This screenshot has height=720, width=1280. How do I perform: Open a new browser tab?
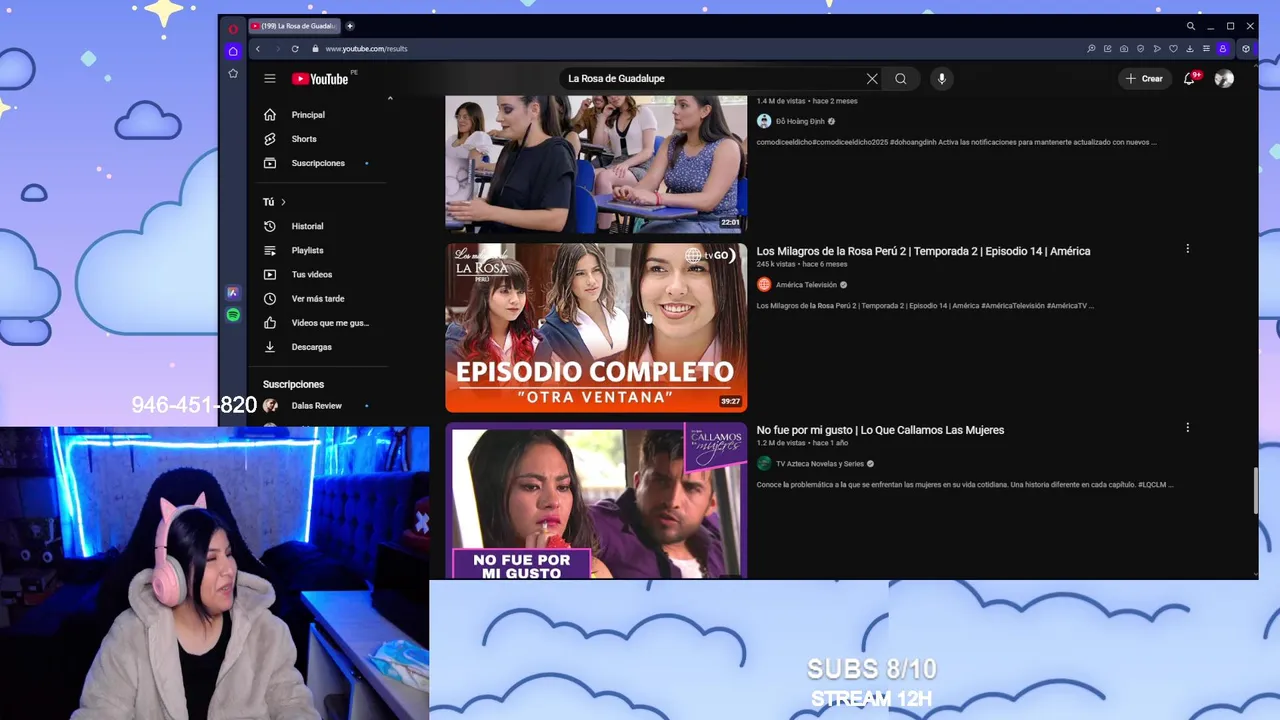tap(350, 26)
